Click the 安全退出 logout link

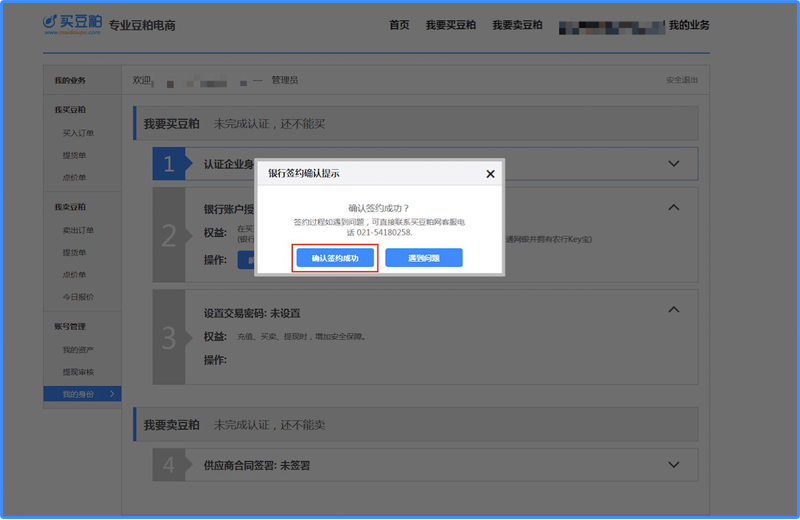681,80
